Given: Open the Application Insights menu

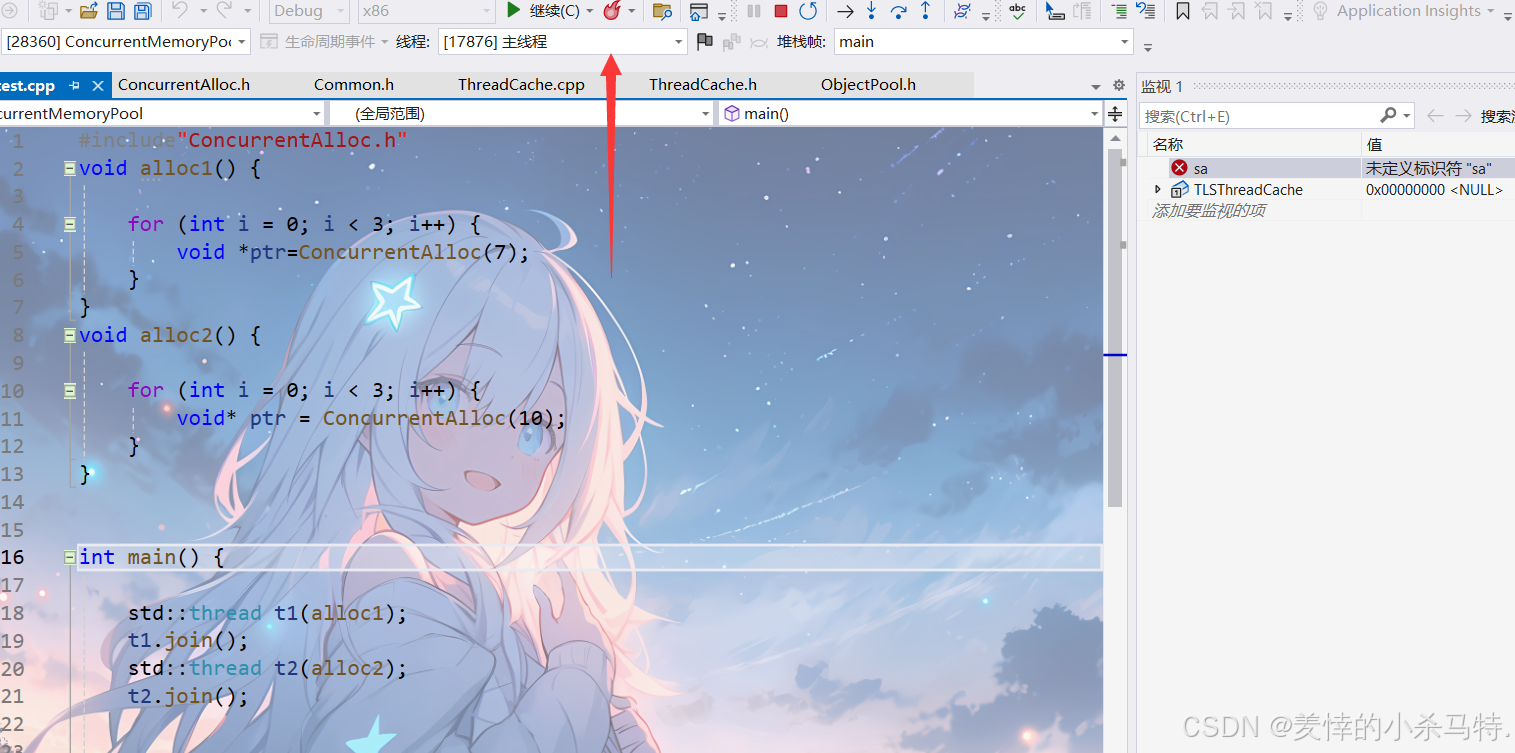Looking at the screenshot, I should (1408, 11).
